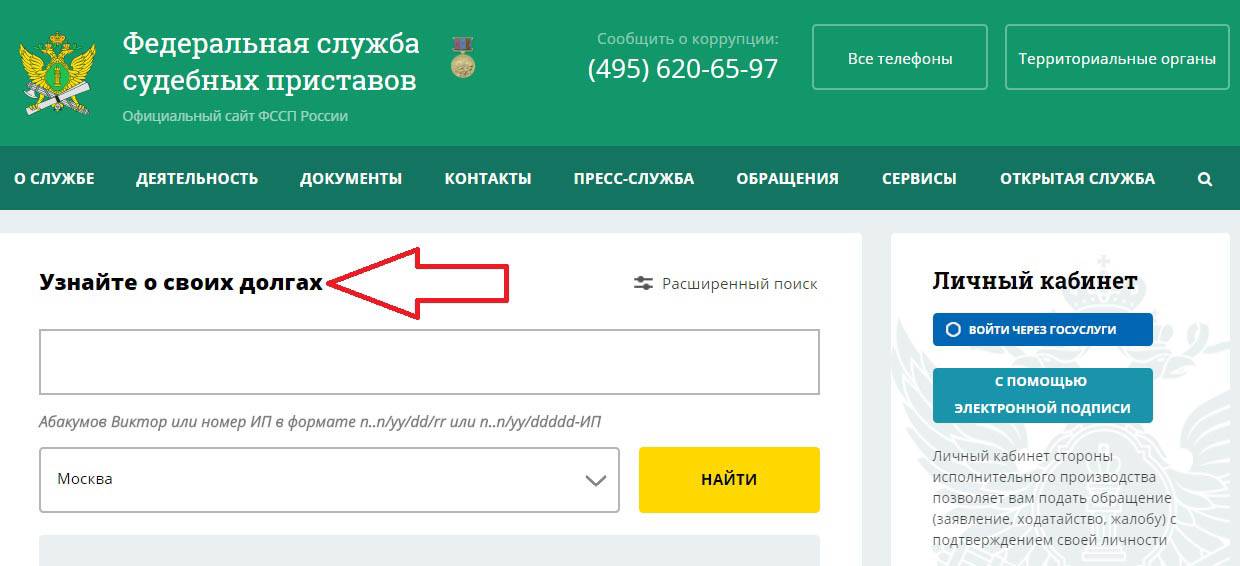The width and height of the screenshot is (1240, 566).
Task: Select ОБРАЩЕНИЯ in the navigation bar
Action: 788,179
